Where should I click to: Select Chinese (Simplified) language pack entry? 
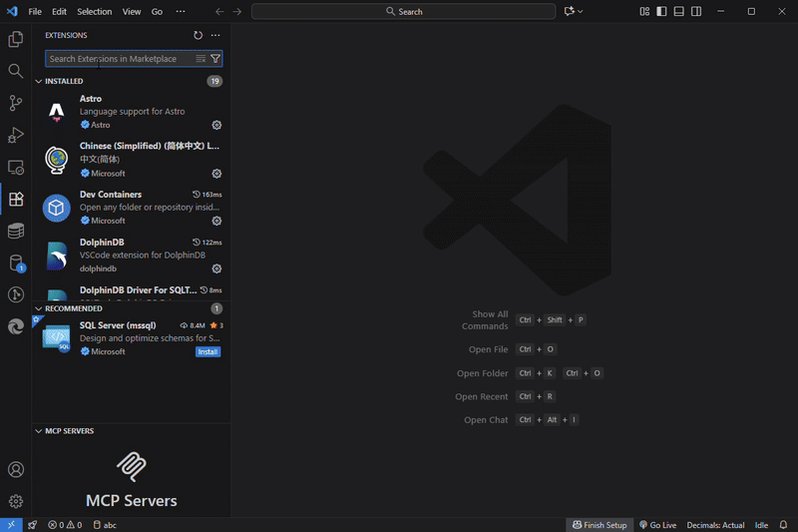click(x=131, y=159)
